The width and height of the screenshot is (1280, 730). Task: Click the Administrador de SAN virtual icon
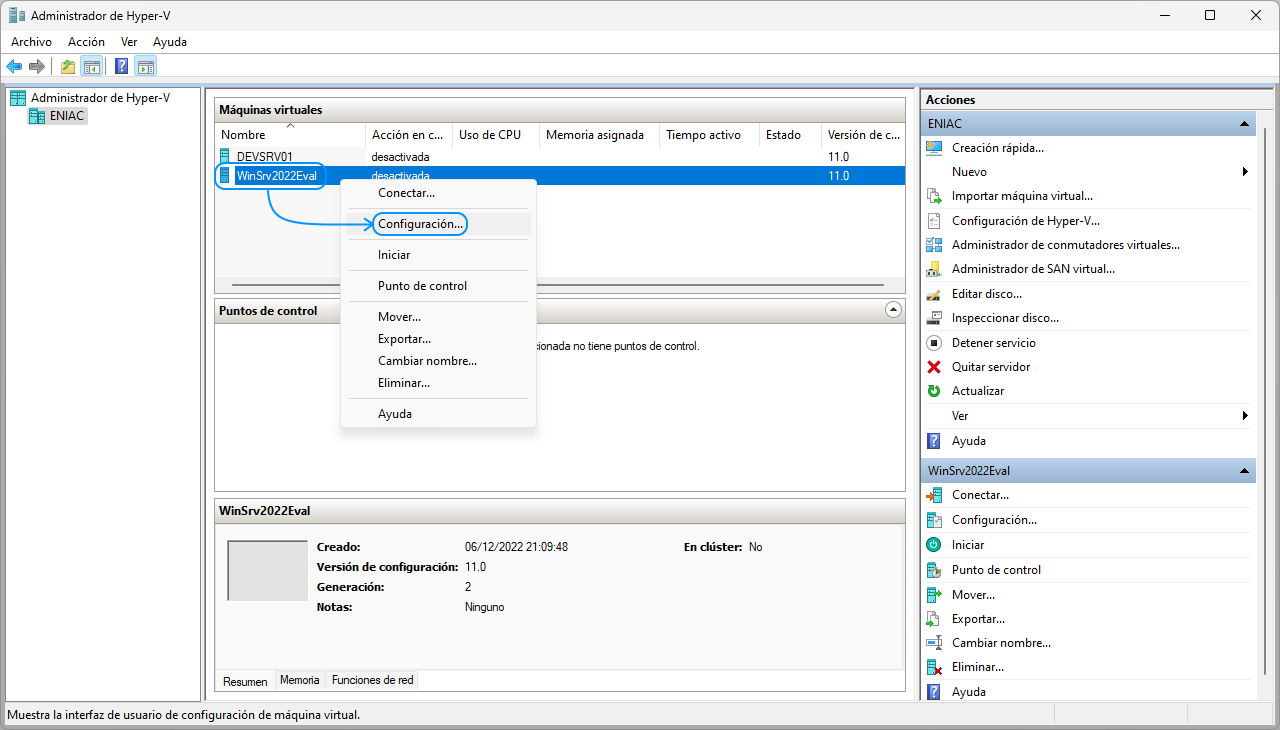point(934,269)
